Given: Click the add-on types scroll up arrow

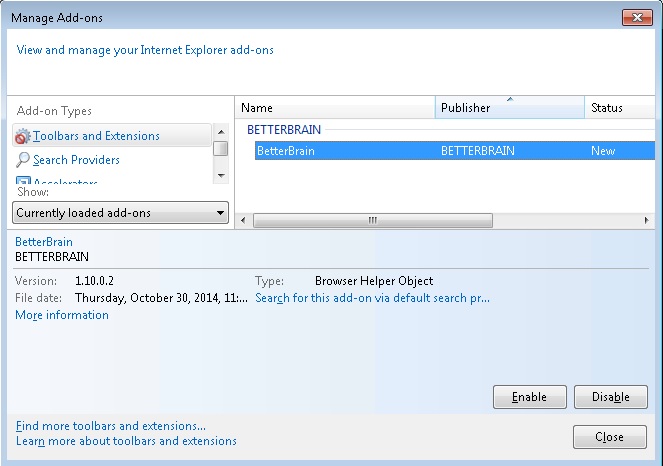Looking at the screenshot, I should [221, 132].
